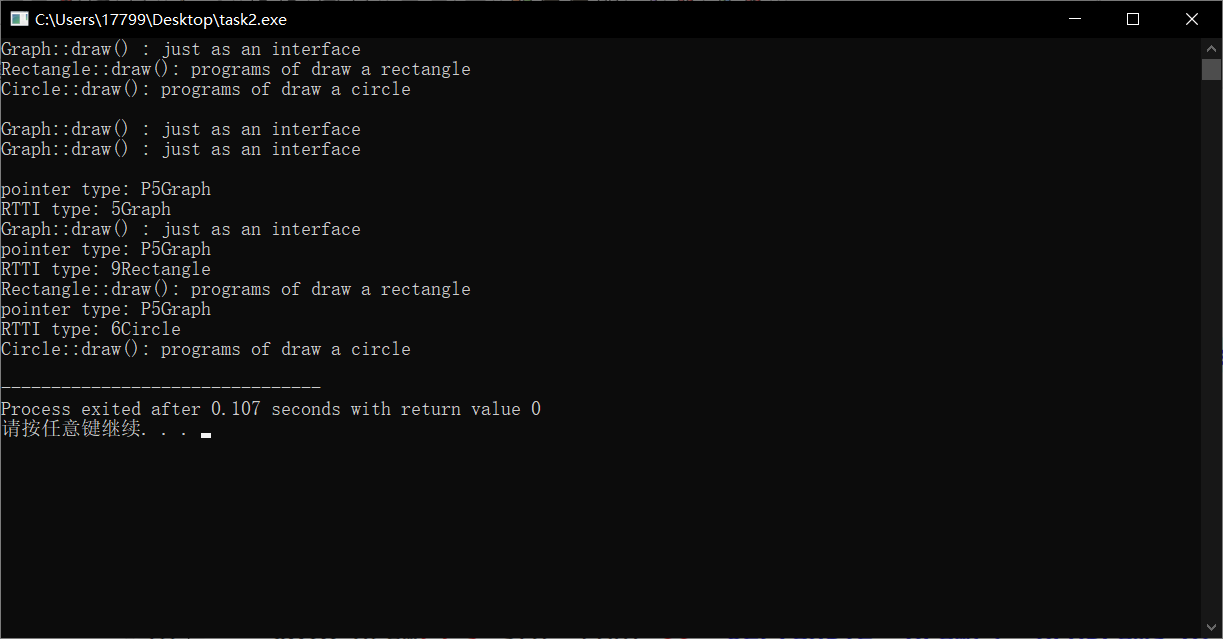Click the dashed separator line
1223x639 pixels.
click(161, 388)
